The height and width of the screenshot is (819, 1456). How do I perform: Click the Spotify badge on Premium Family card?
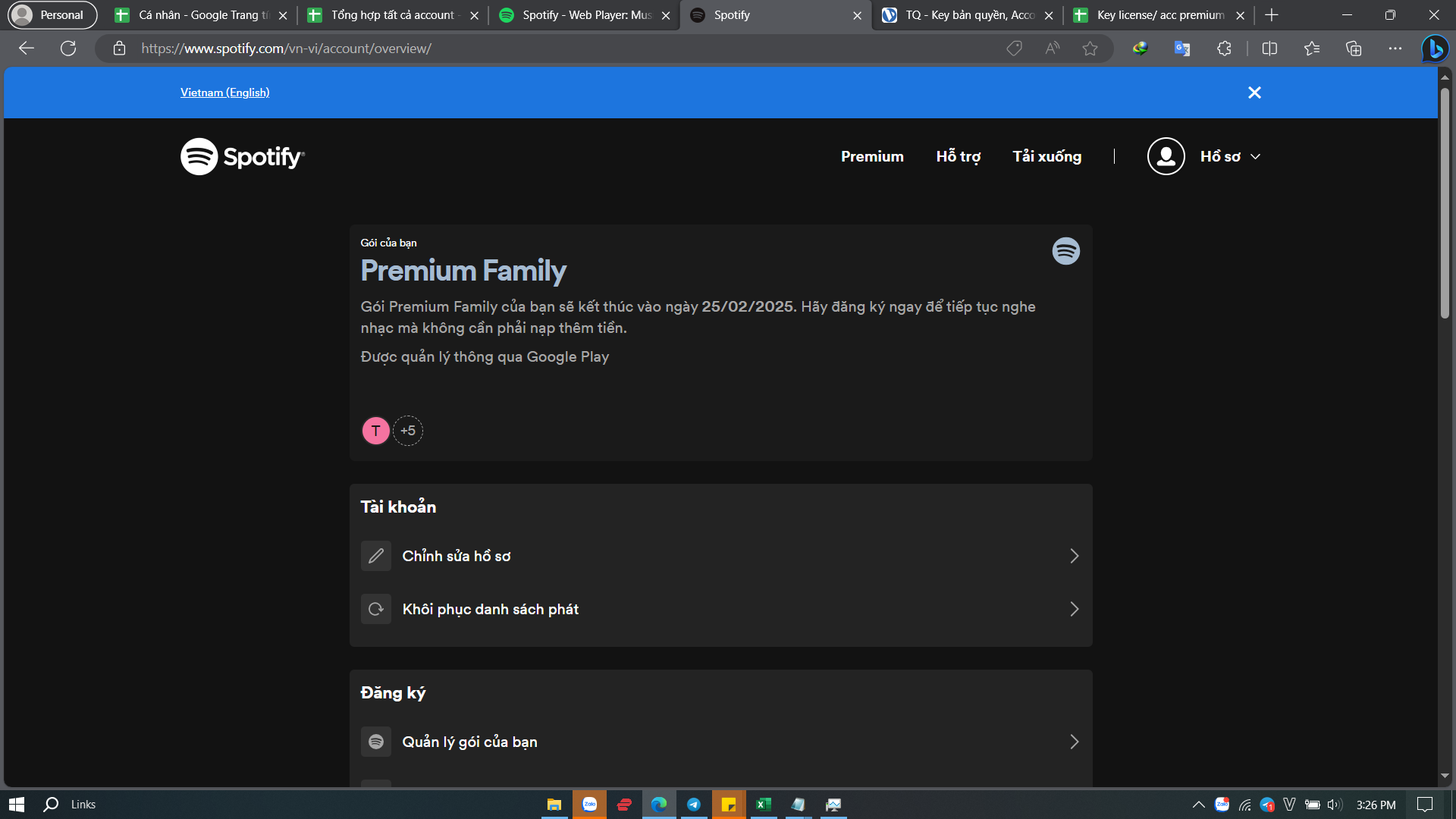point(1066,251)
